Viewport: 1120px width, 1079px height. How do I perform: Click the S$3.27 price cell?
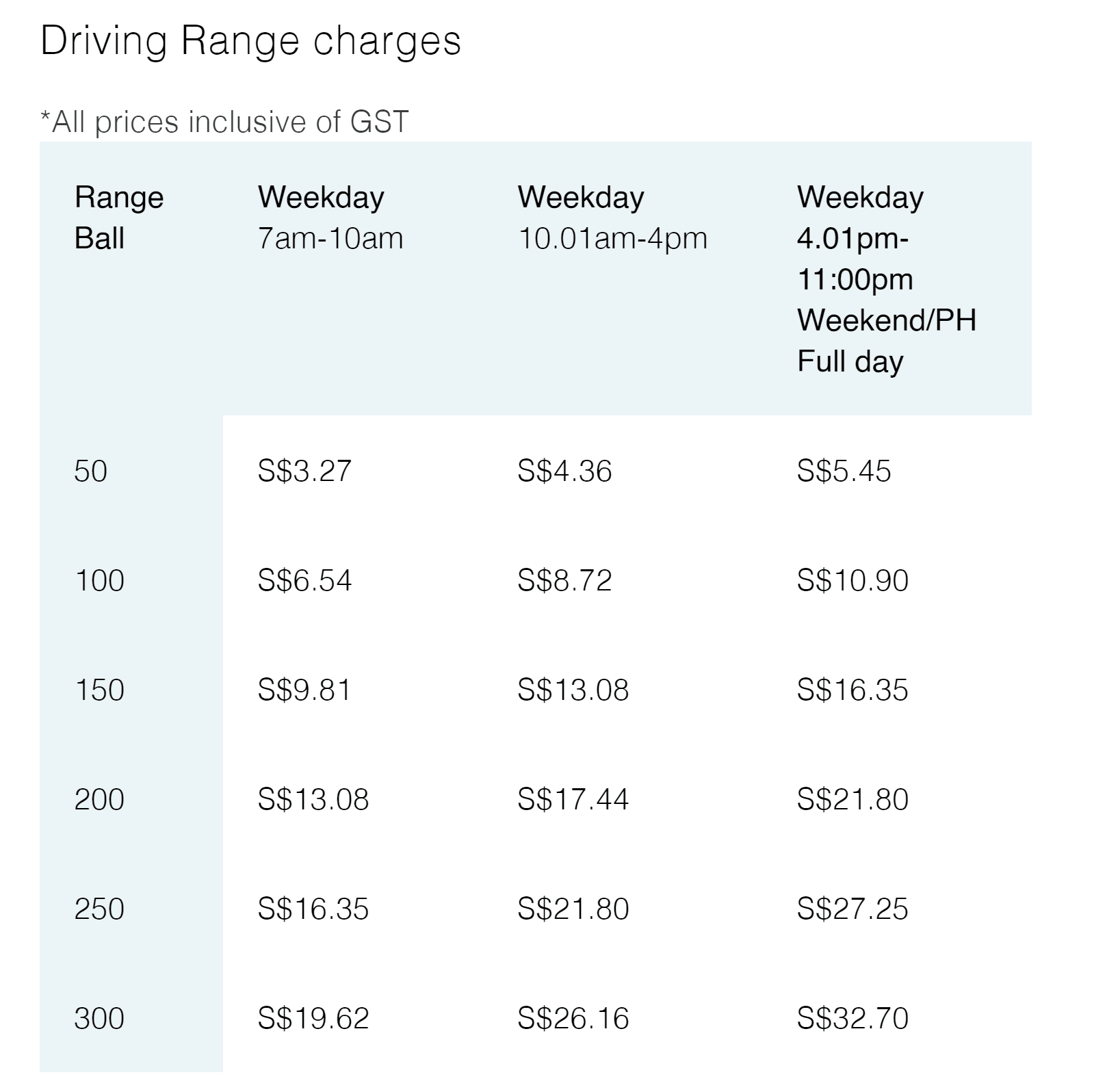pyautogui.click(x=304, y=471)
